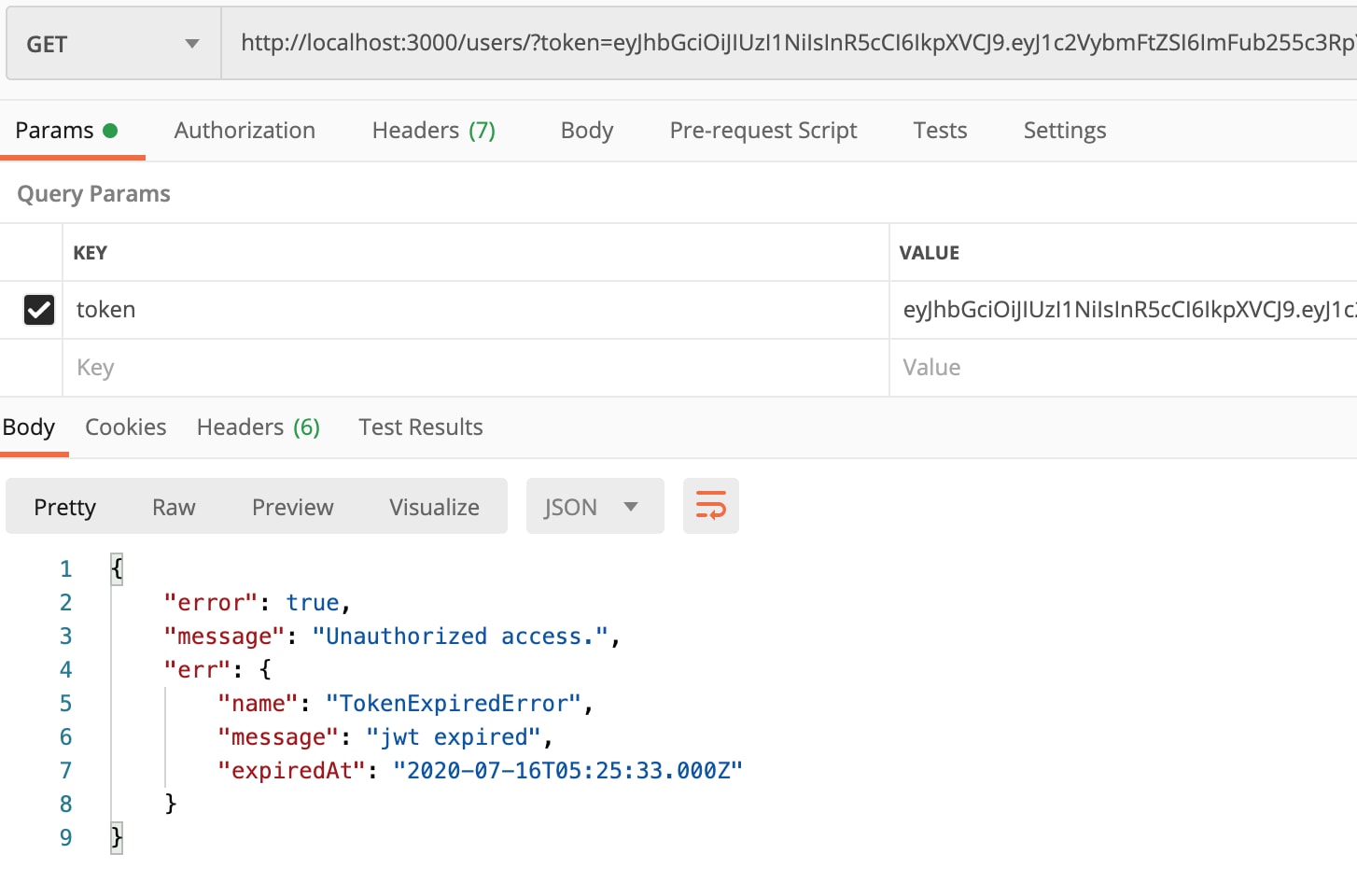Click the expiredAt timestamp value
Image resolution: width=1357 pixels, height=896 pixels.
[567, 771]
